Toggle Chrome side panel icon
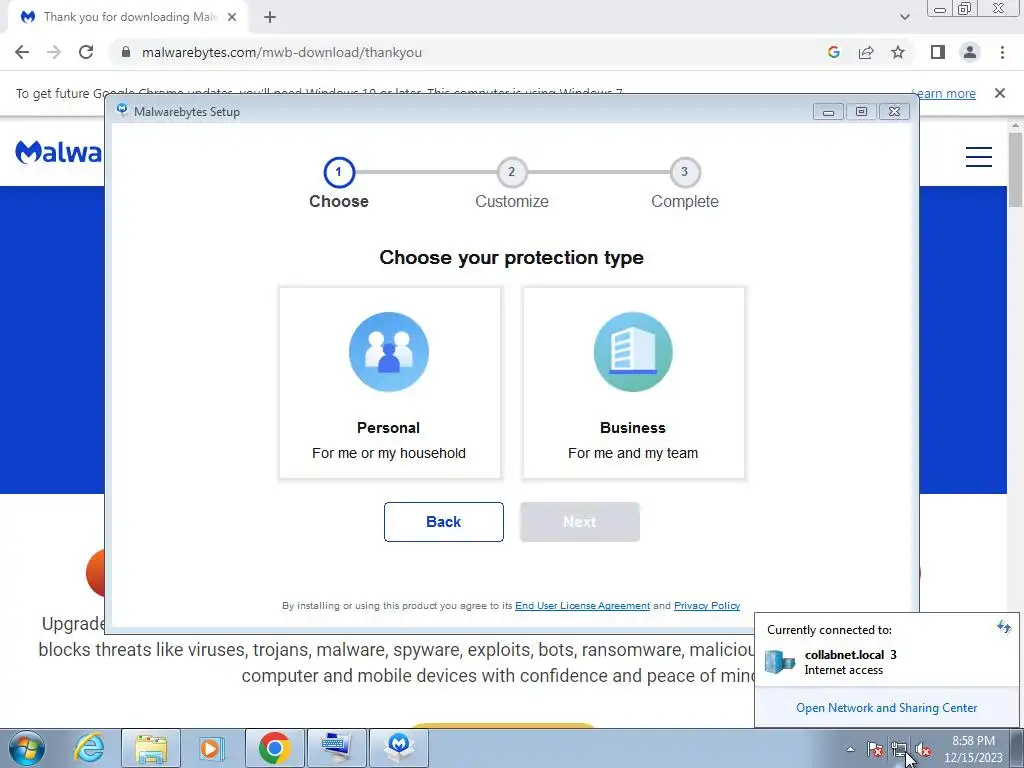 938,52
